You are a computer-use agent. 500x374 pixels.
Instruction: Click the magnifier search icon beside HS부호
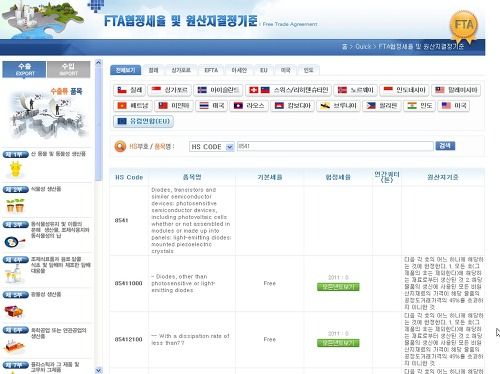tap(120, 146)
